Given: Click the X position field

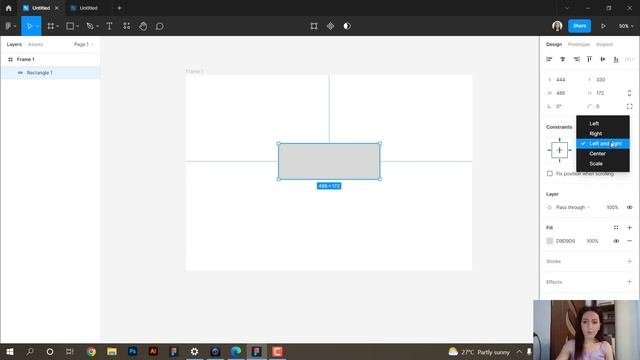Looking at the screenshot, I should [x=564, y=80].
